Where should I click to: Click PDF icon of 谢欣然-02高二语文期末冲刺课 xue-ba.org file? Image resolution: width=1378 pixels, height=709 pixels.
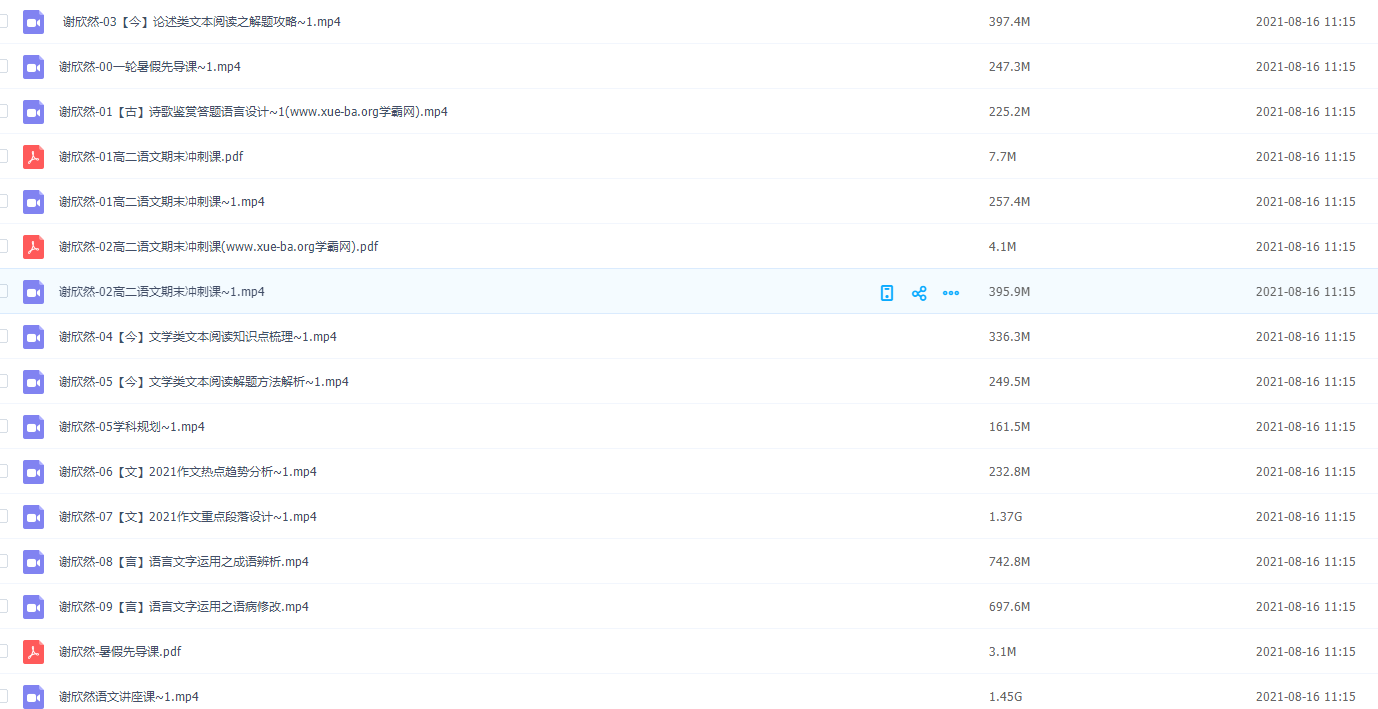pos(34,247)
